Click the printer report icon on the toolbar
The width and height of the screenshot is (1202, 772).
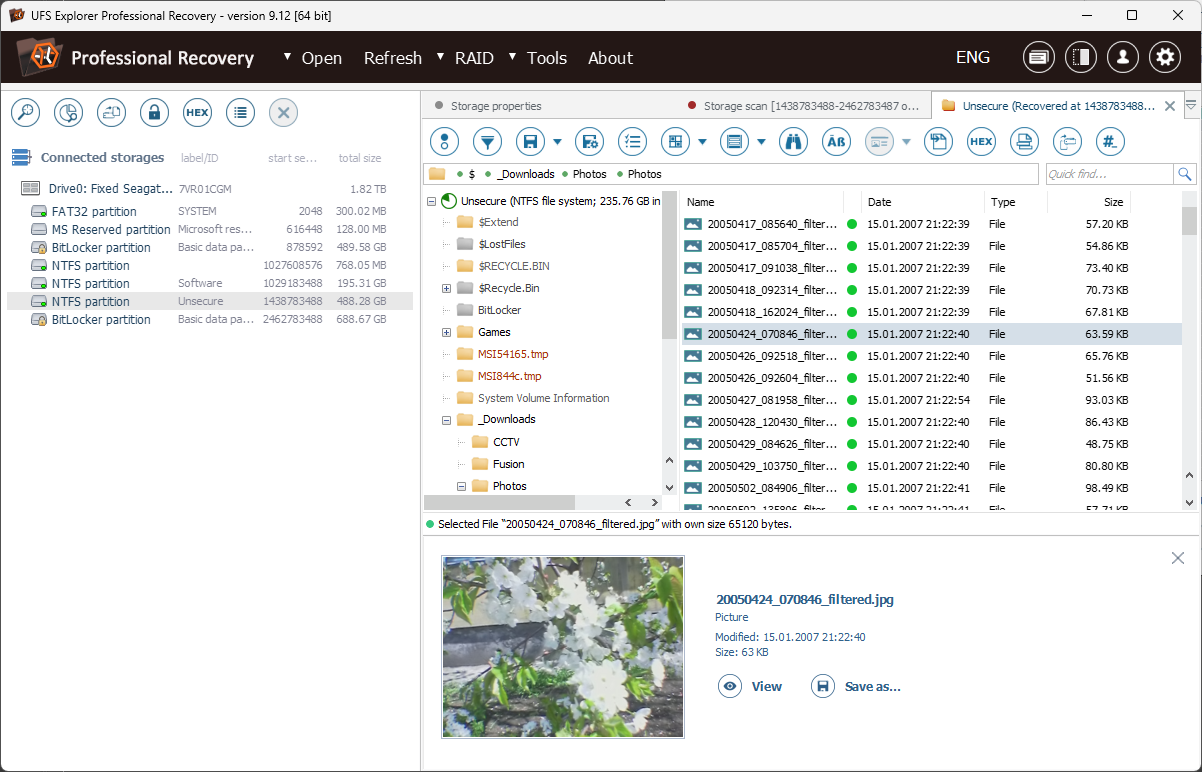pos(1024,141)
